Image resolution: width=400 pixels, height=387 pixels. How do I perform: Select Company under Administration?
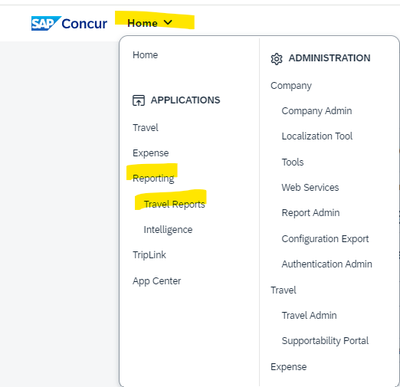[x=291, y=86]
